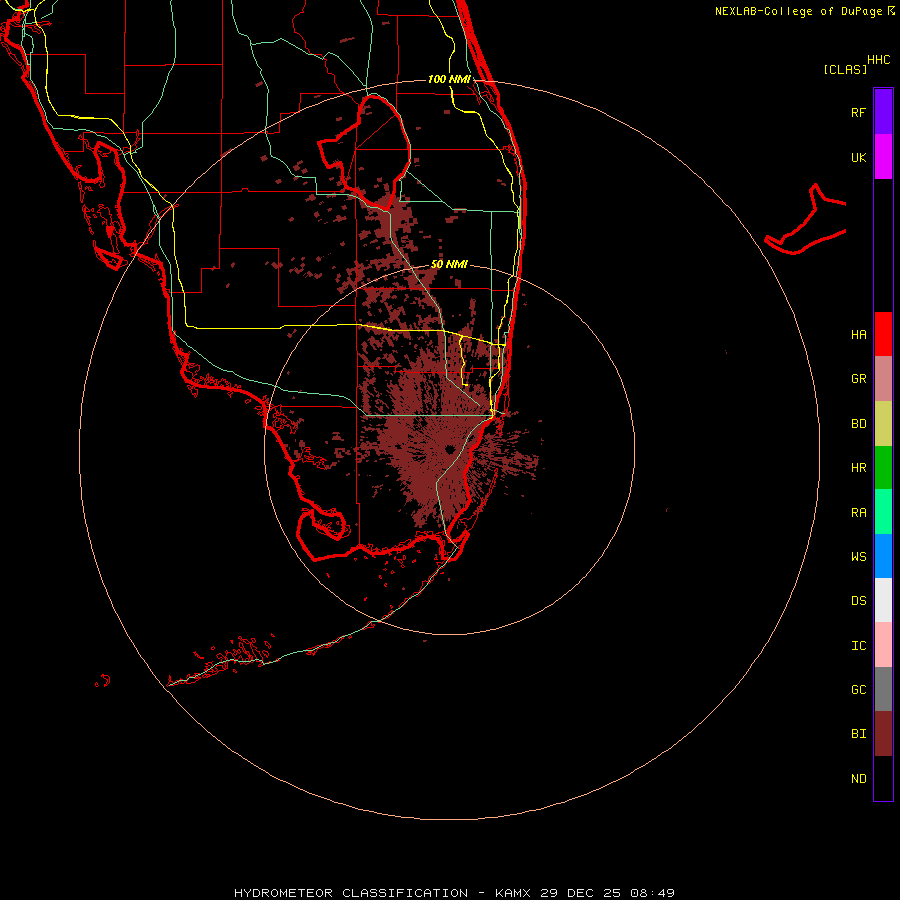Click the KAMX radar site center dot
This screenshot has width=900, height=900.
449,449
